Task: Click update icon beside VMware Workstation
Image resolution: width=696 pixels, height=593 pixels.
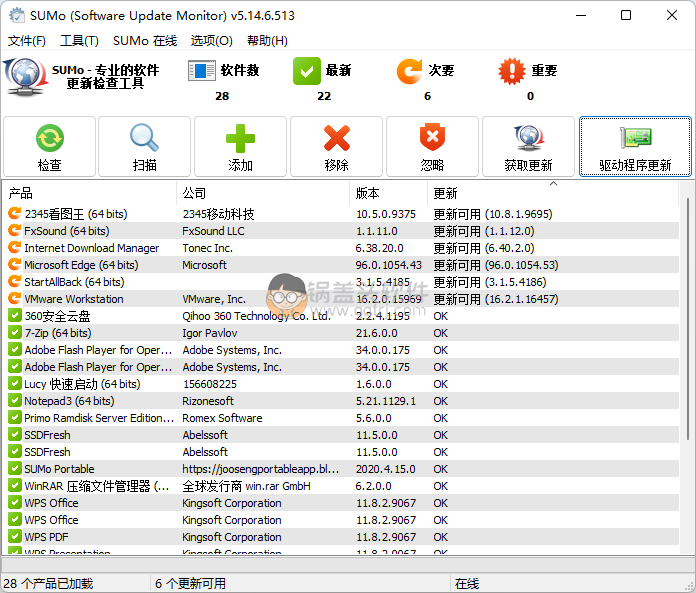Action: pos(15,298)
